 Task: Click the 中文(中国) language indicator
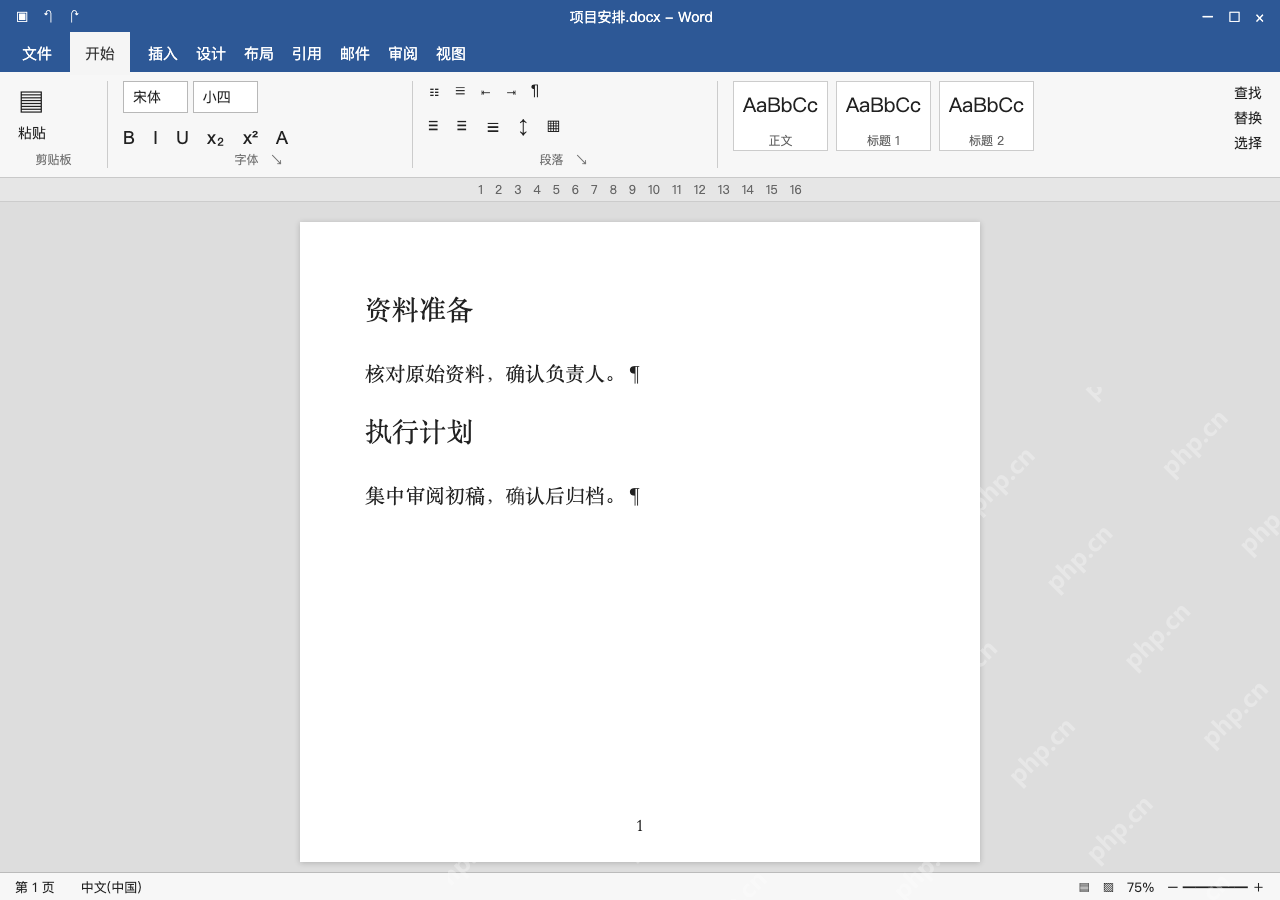pyautogui.click(x=111, y=887)
